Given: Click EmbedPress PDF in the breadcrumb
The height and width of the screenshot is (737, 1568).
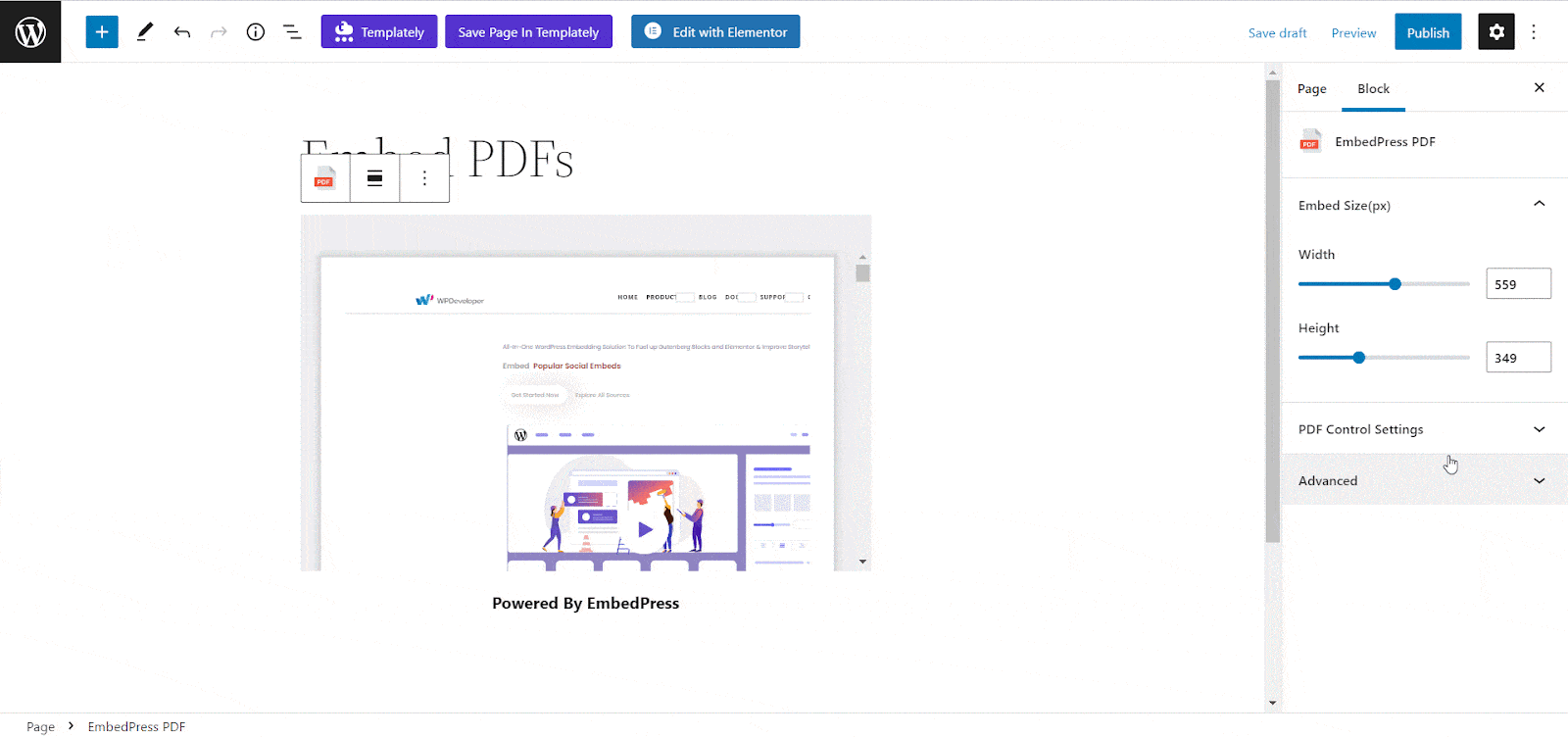Looking at the screenshot, I should [x=136, y=726].
